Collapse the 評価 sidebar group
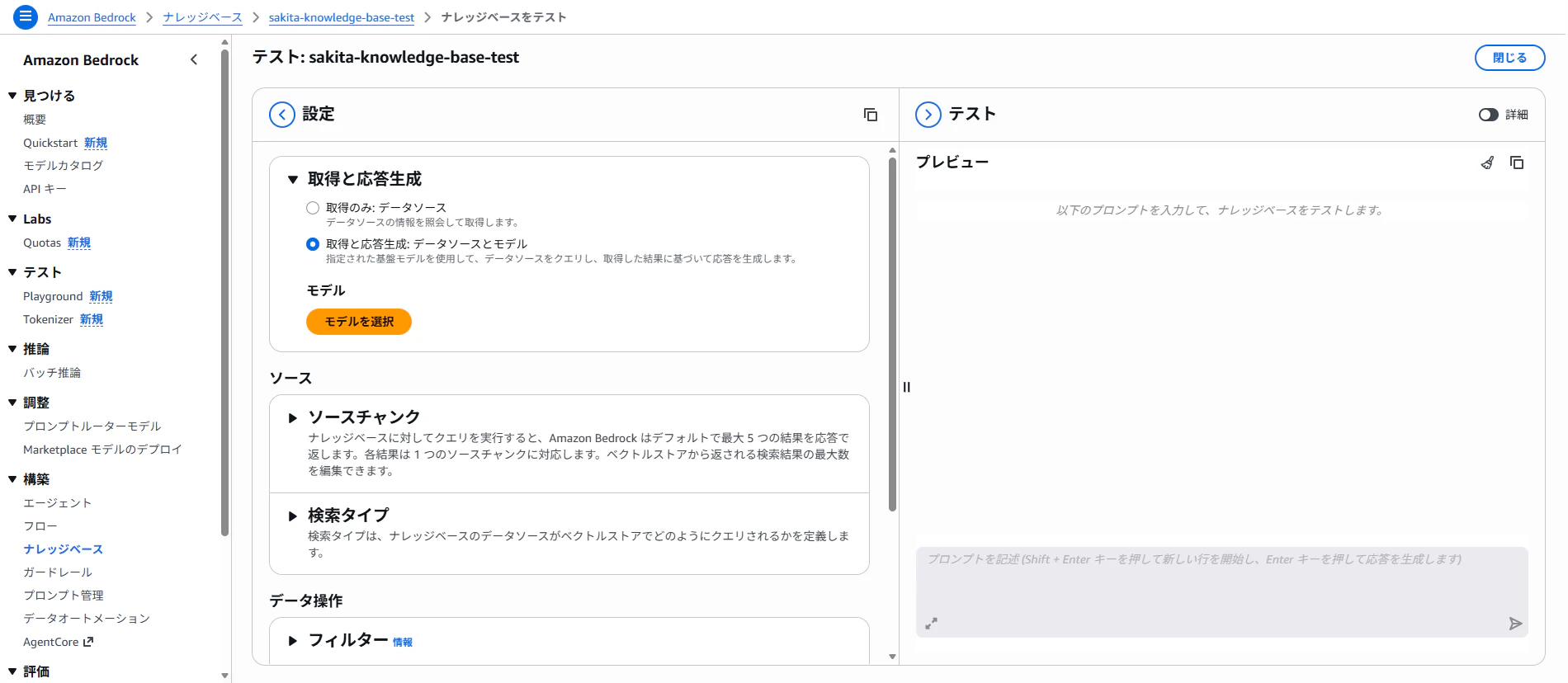1568x683 pixels. click(12, 671)
